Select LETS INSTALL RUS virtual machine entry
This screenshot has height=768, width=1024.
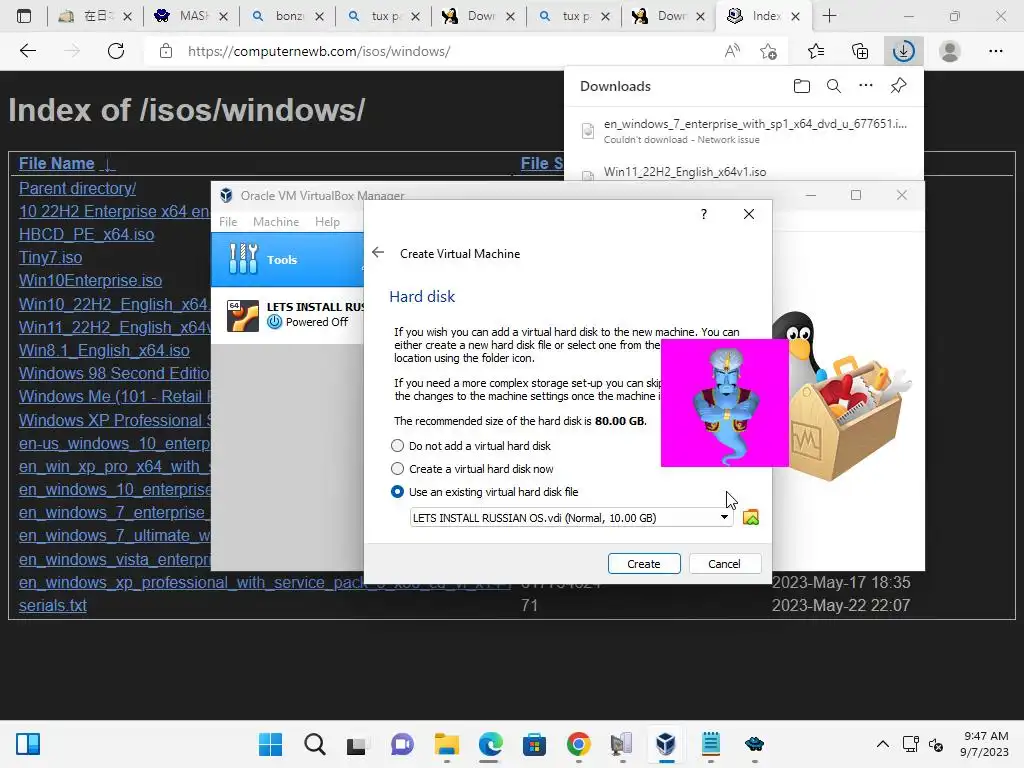tap(287, 315)
